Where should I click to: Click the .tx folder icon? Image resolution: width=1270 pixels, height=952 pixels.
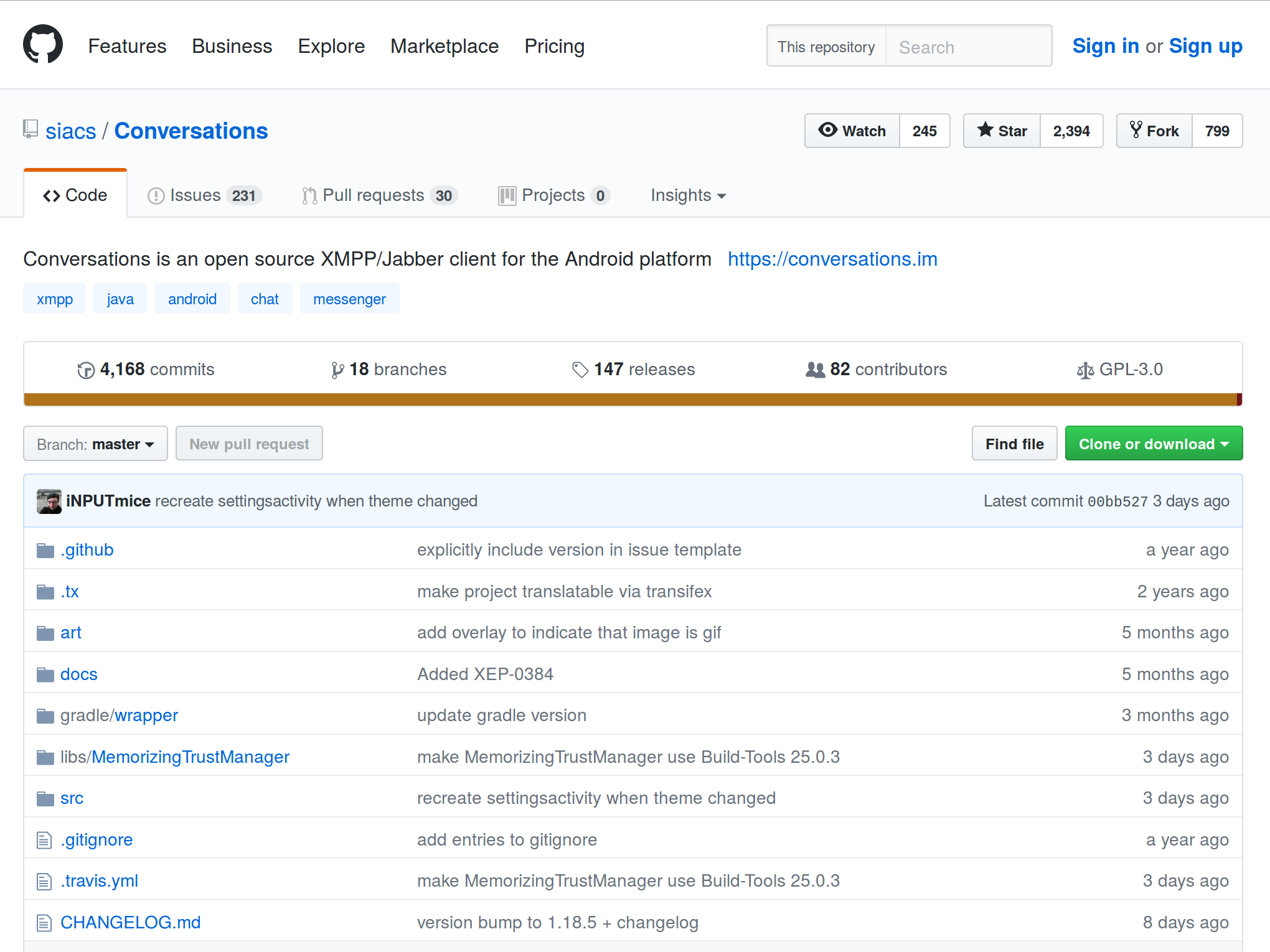(45, 592)
